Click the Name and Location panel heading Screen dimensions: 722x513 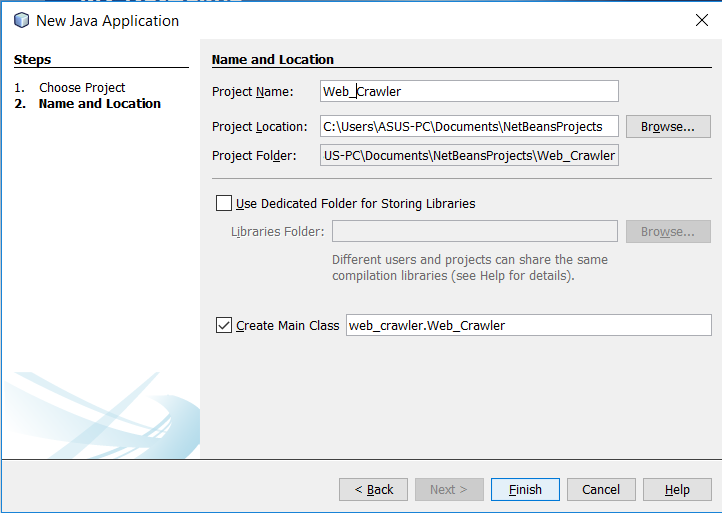(273, 59)
